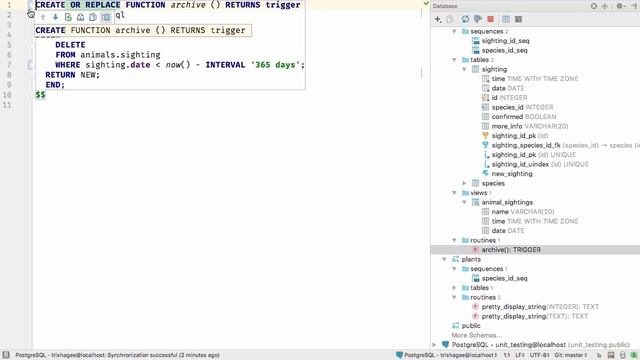
Task: Click the show diff icon in the popup
Action: [x=80, y=17]
